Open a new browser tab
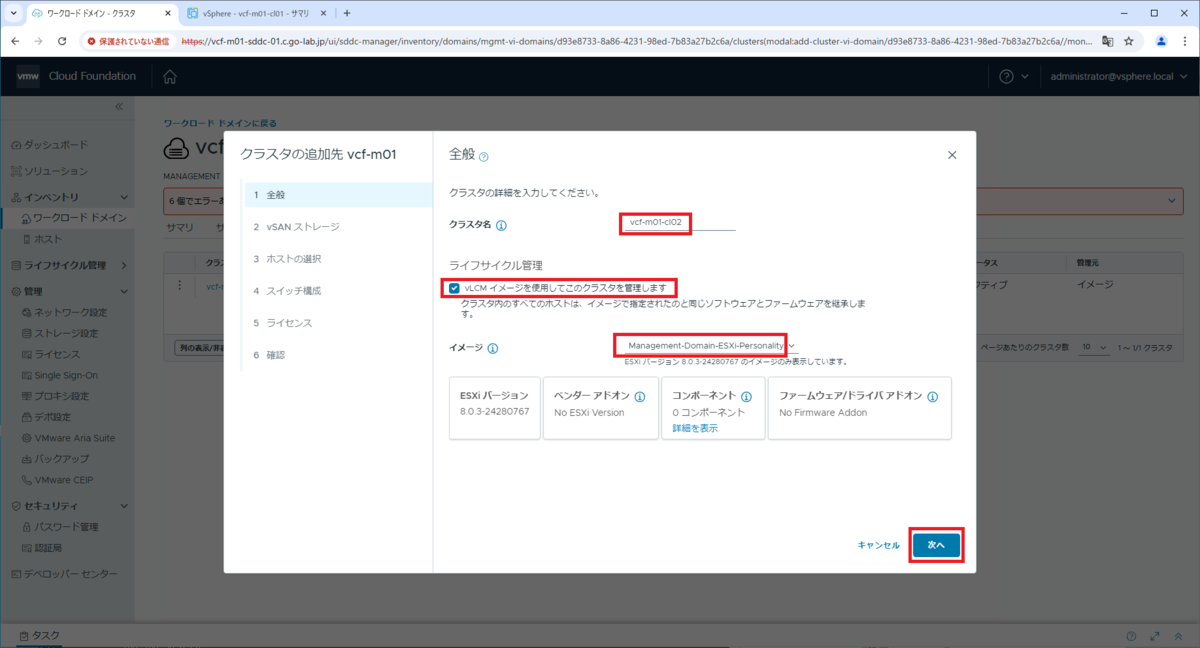Screen dimensions: 1200x648 347,13
